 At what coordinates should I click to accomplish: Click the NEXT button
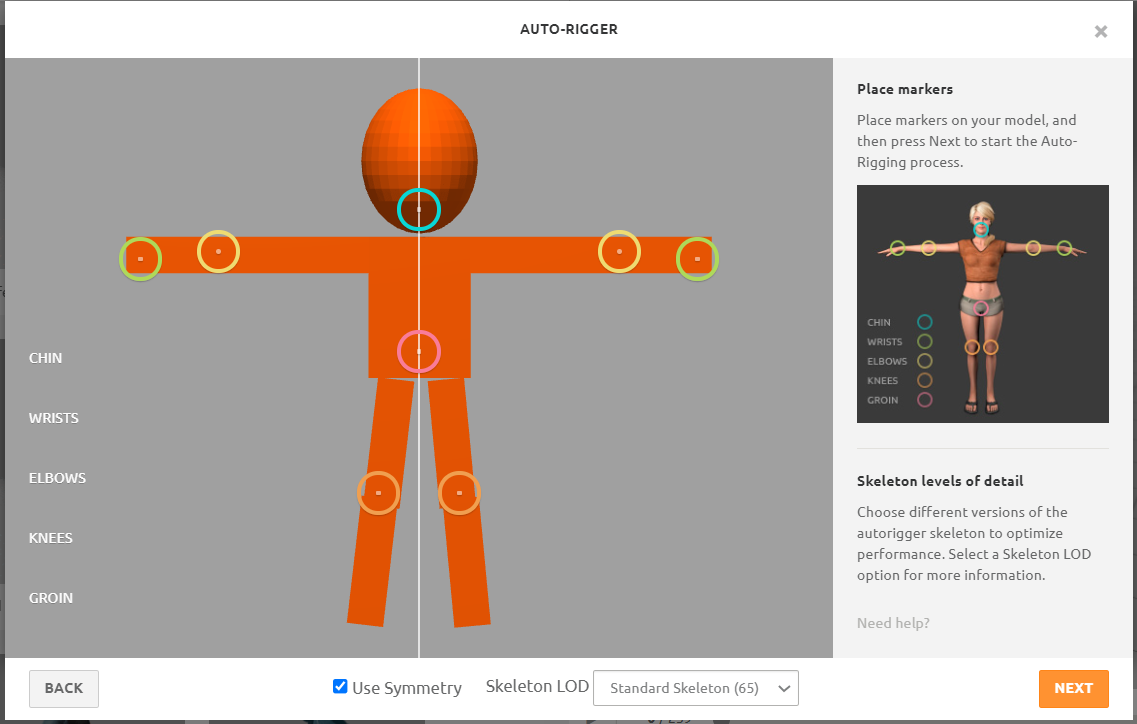pyautogui.click(x=1073, y=688)
